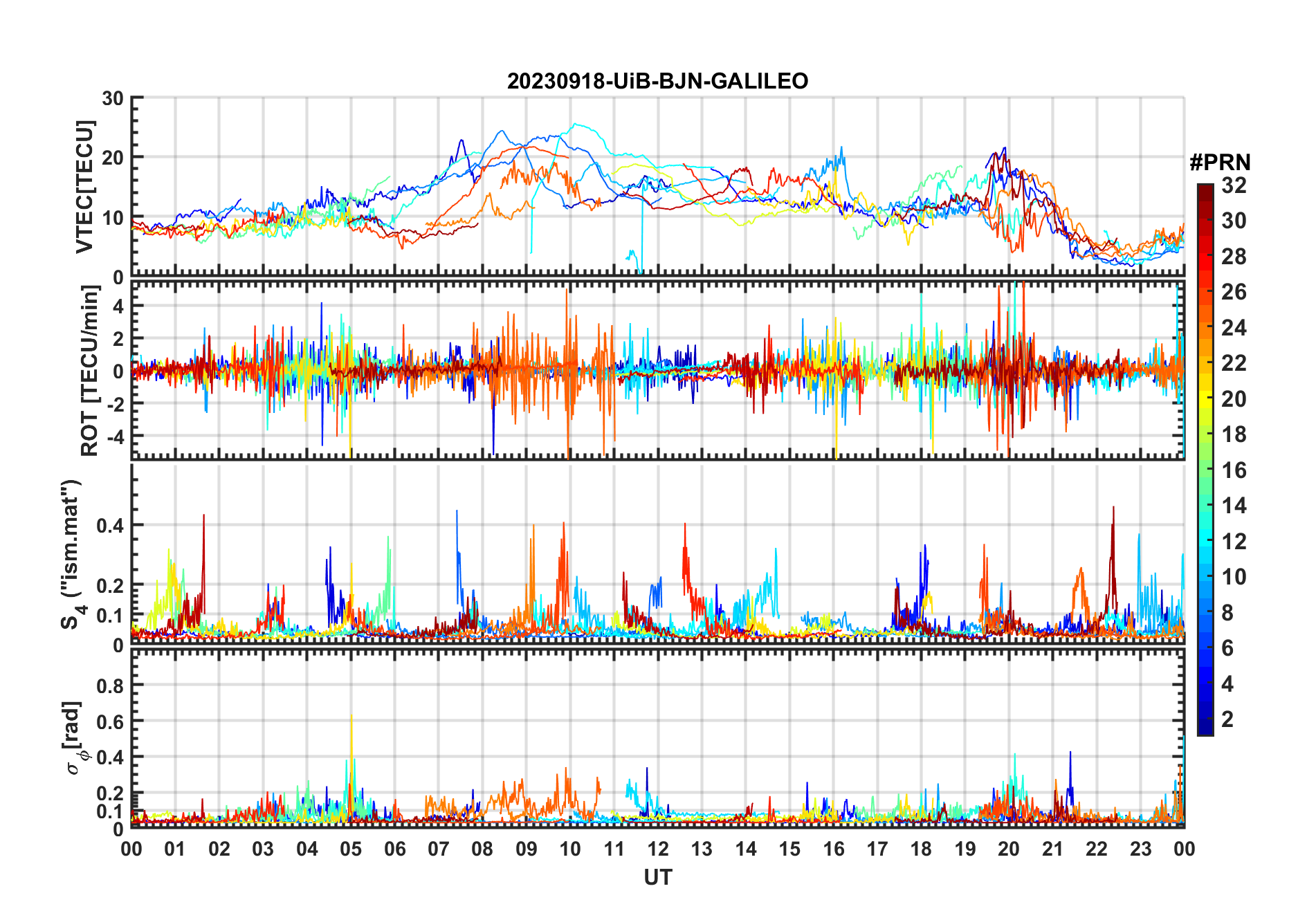
Task: Click x-axis tick label 12
Action: click(x=658, y=848)
